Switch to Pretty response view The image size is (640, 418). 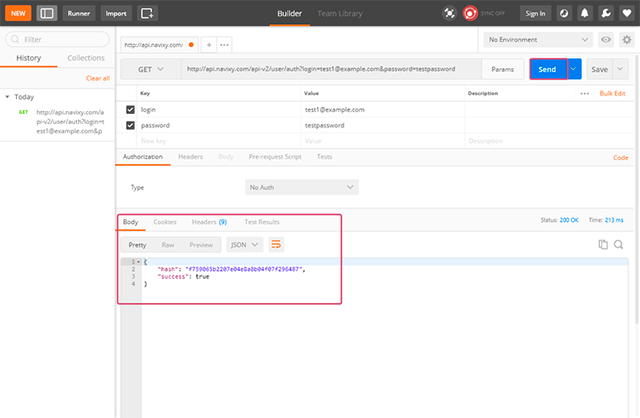pyautogui.click(x=137, y=245)
